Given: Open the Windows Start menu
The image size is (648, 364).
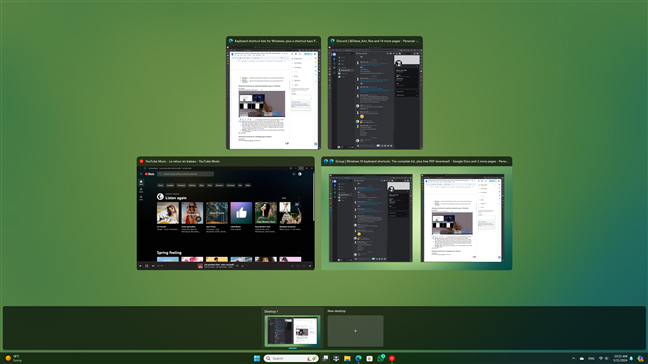Looking at the screenshot, I should [x=257, y=358].
